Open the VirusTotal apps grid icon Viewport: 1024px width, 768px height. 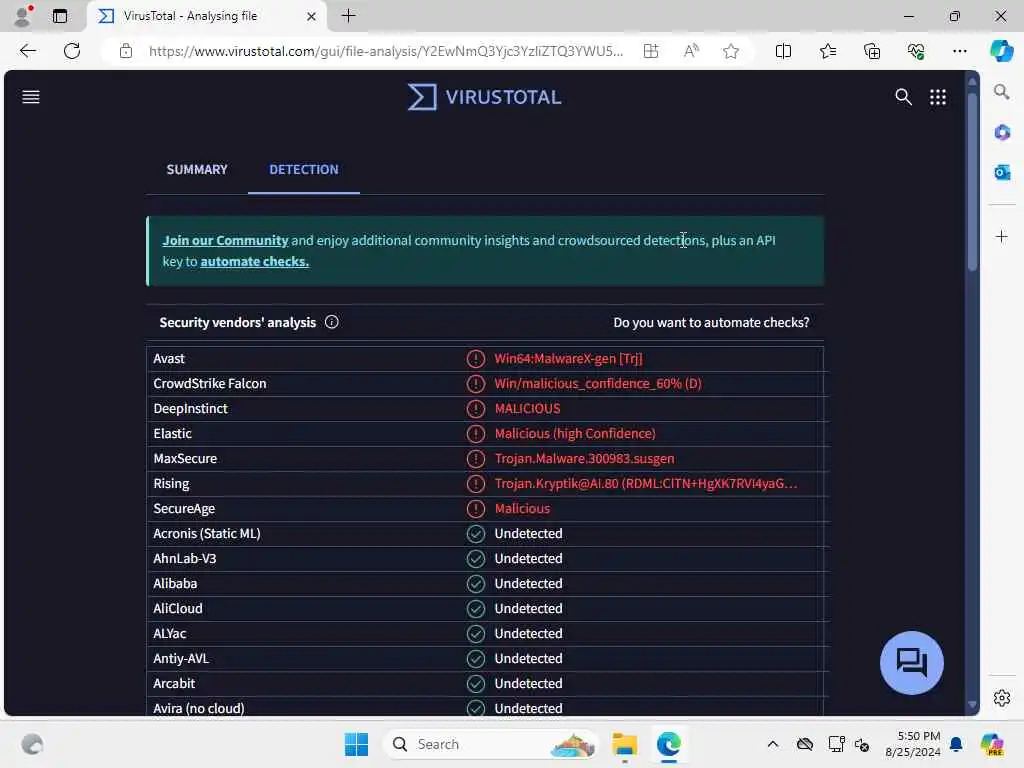938,97
